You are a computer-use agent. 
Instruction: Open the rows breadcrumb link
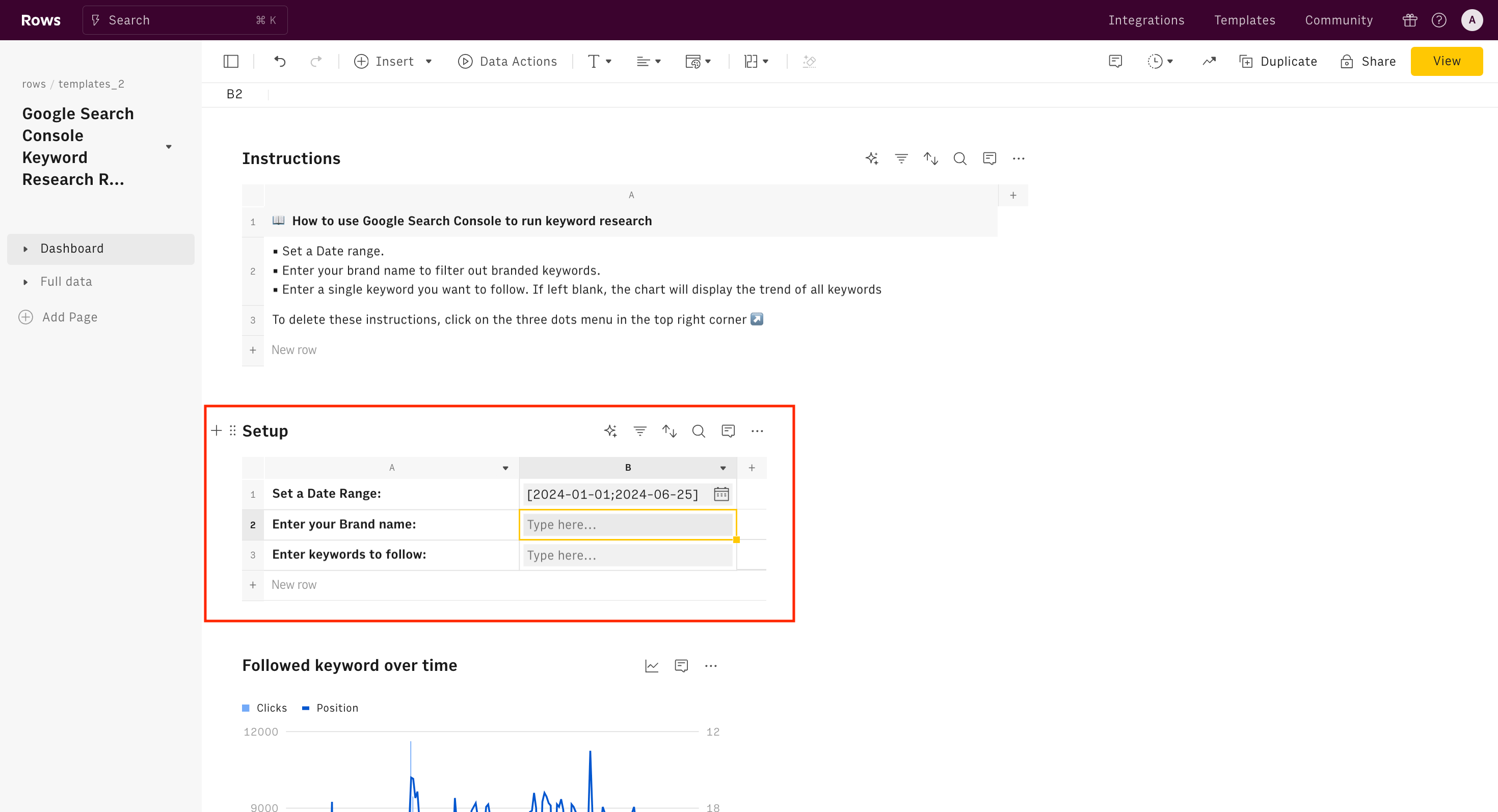pyautogui.click(x=34, y=84)
